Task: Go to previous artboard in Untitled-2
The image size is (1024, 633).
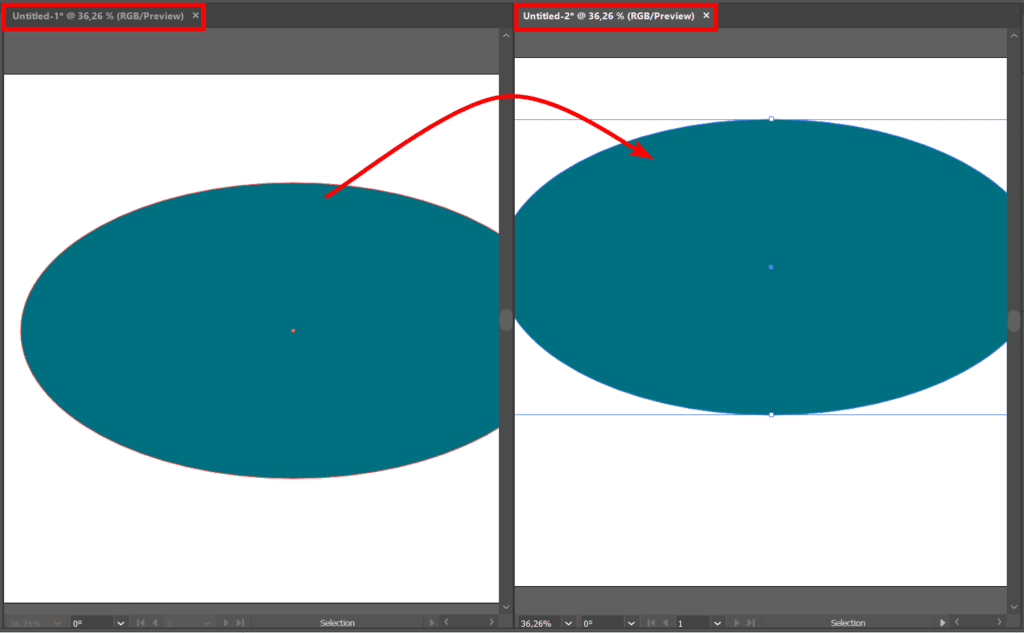Action: click(x=666, y=623)
